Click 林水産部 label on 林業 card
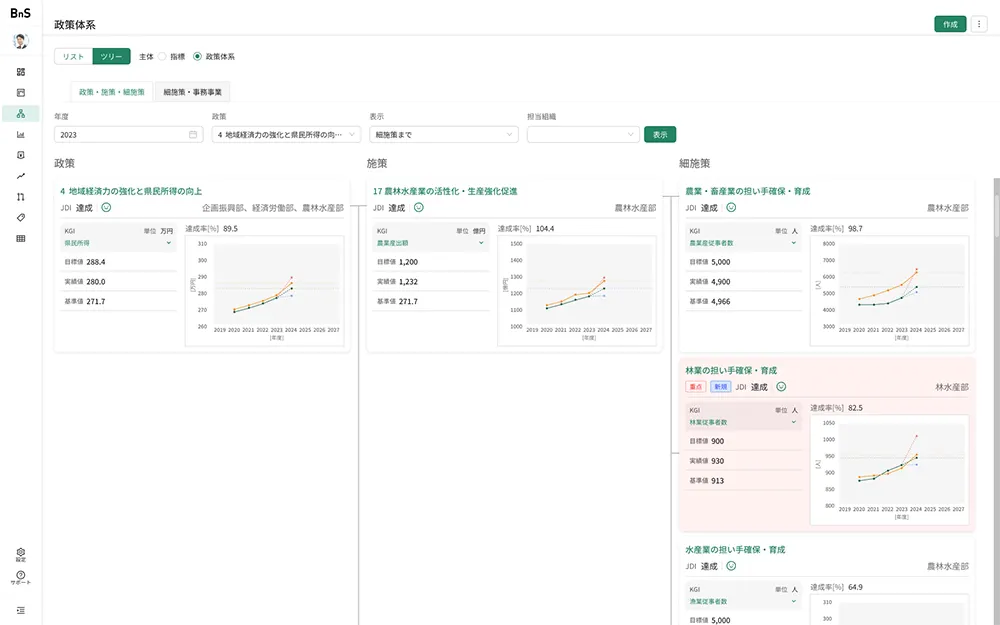1000x625 pixels. pos(952,387)
